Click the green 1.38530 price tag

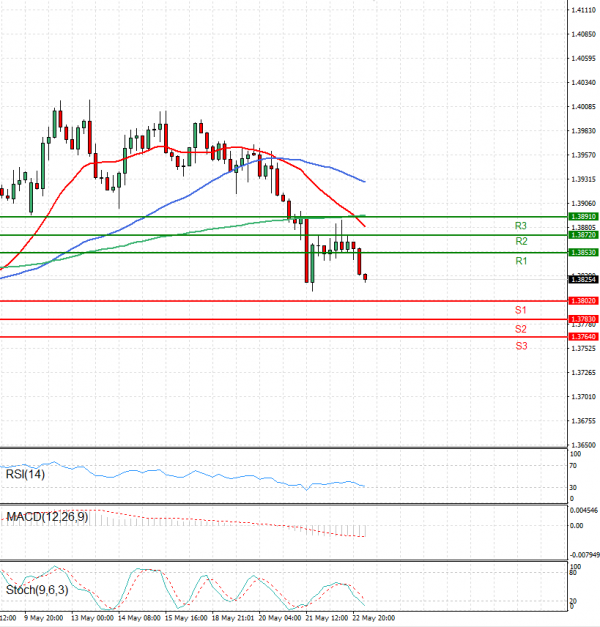pos(584,252)
